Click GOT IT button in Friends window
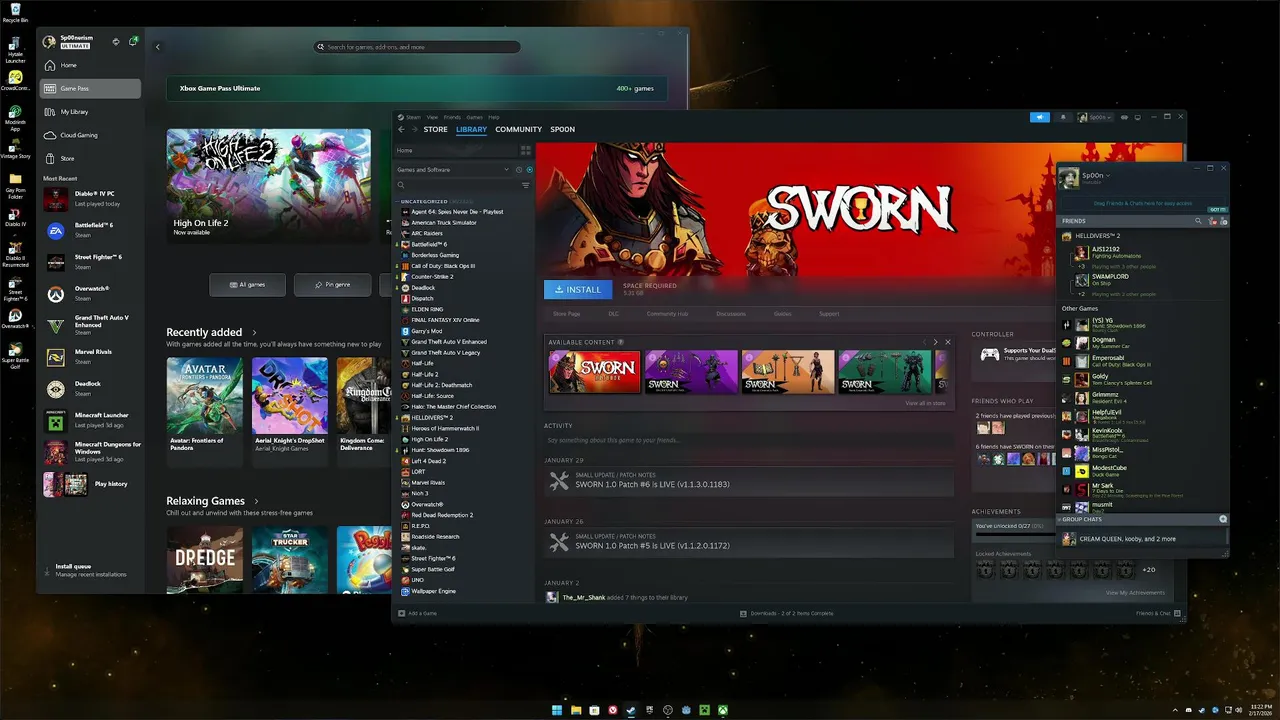The height and width of the screenshot is (720, 1280). pyautogui.click(x=1217, y=209)
